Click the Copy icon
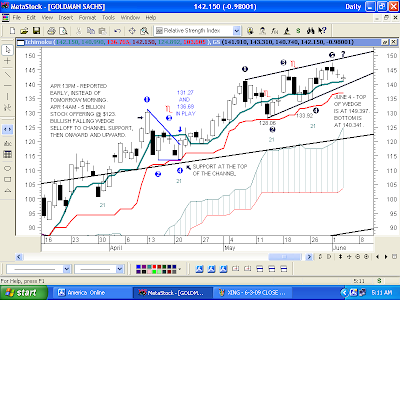 tap(91, 31)
